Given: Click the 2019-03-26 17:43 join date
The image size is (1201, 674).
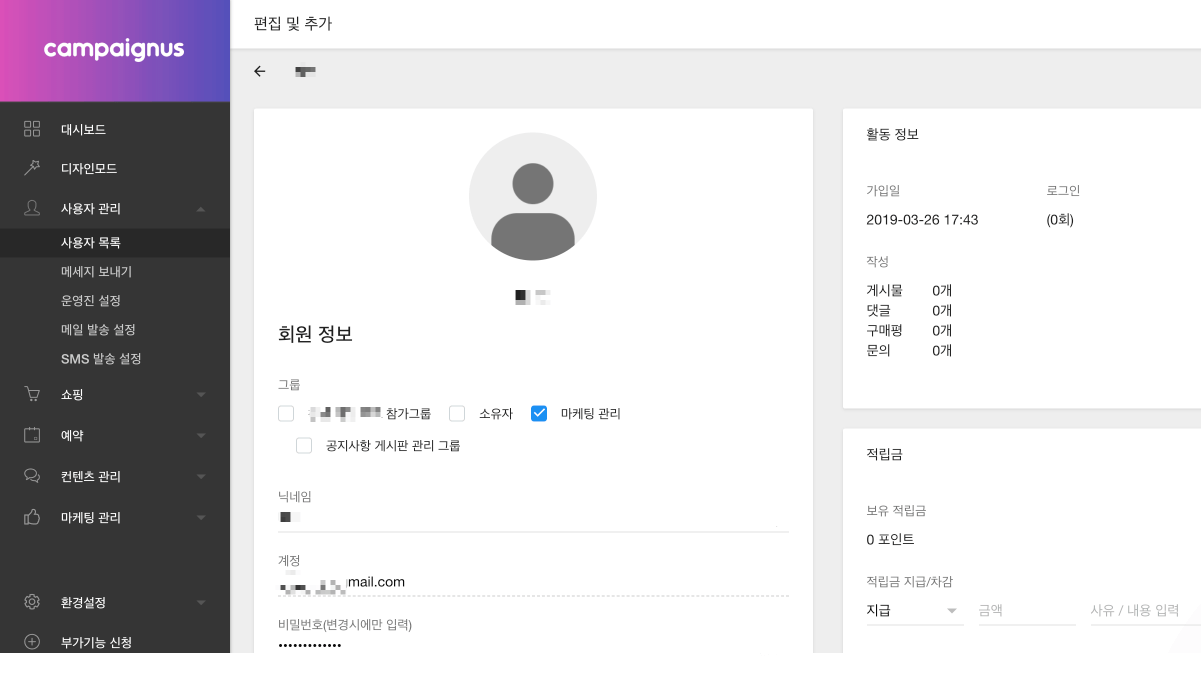Looking at the screenshot, I should point(922,220).
